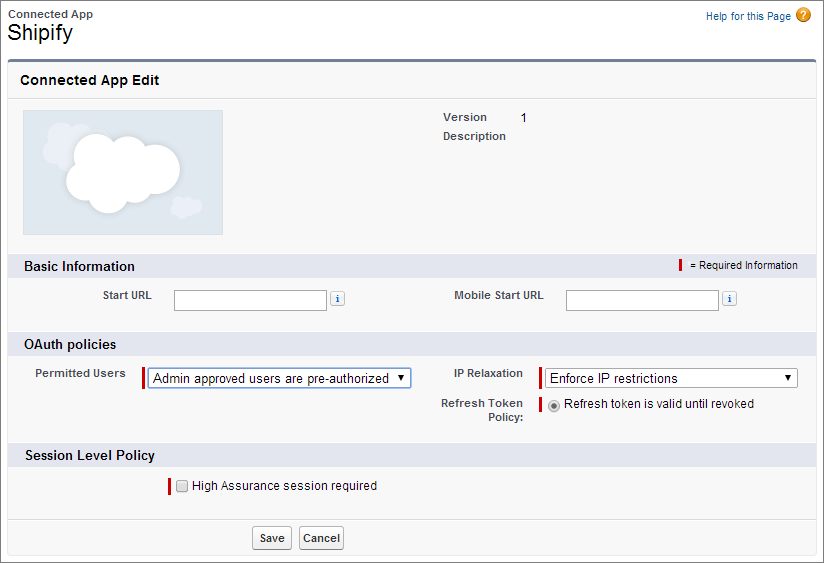This screenshot has width=824, height=563.
Task: Tick the High Assurance session required checkbox
Action: (182, 486)
